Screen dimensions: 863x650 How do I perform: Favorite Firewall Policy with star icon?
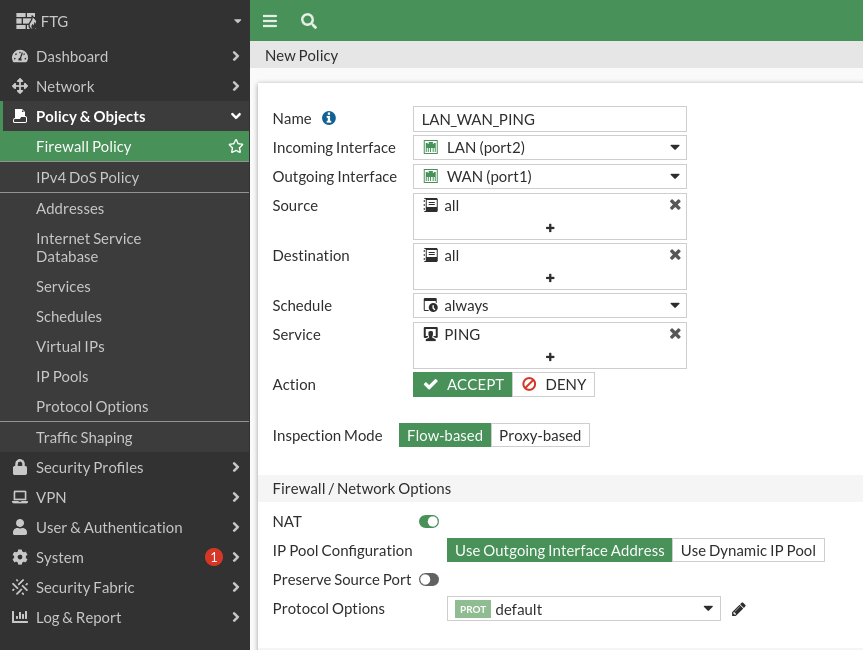click(236, 146)
